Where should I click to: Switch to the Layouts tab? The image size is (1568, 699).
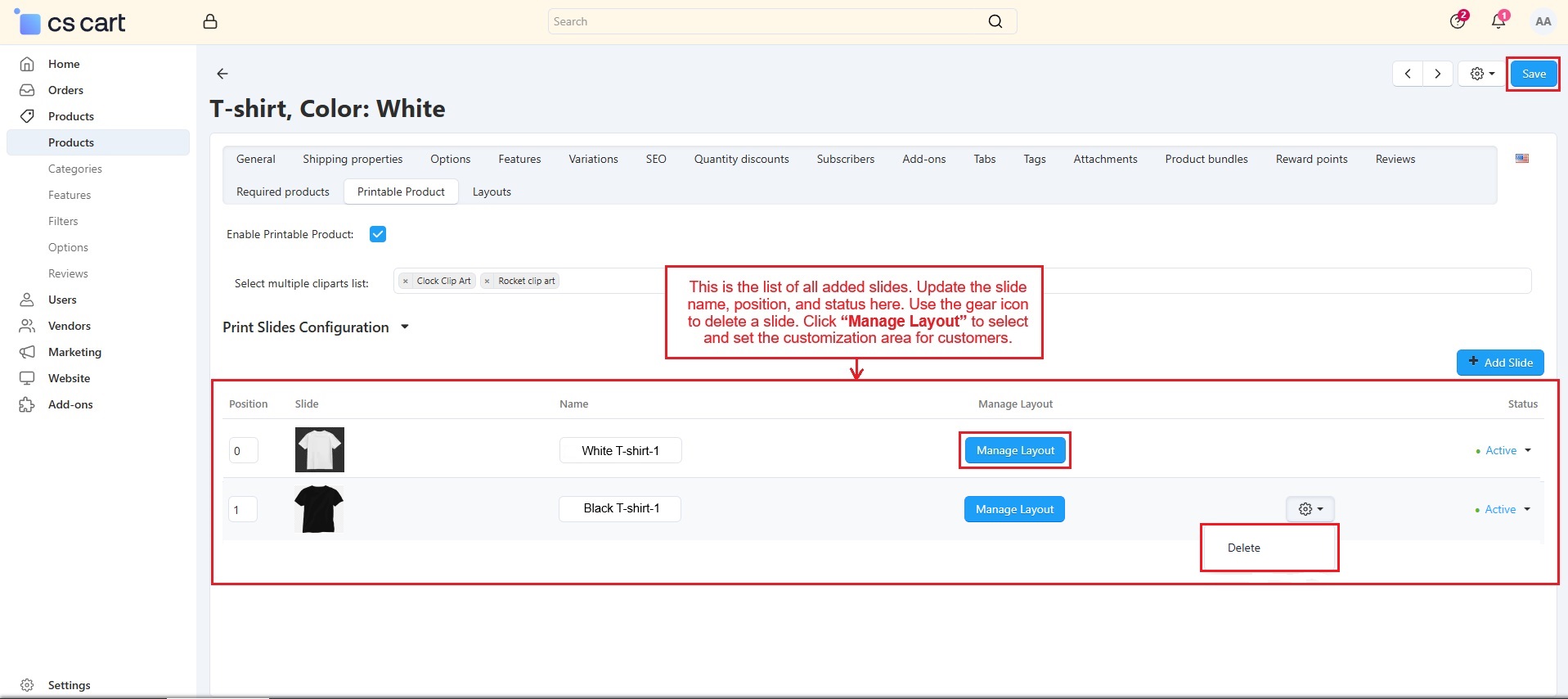pos(492,192)
